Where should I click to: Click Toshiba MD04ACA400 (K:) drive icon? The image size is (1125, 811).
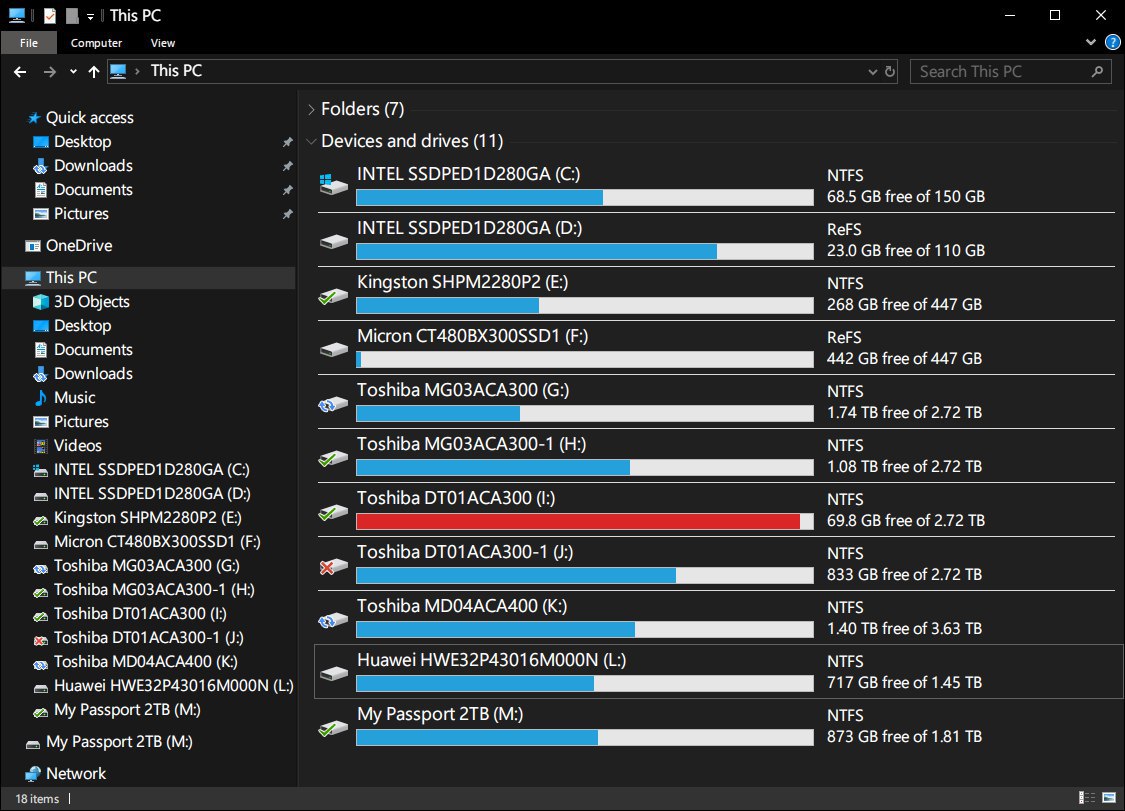(x=334, y=619)
